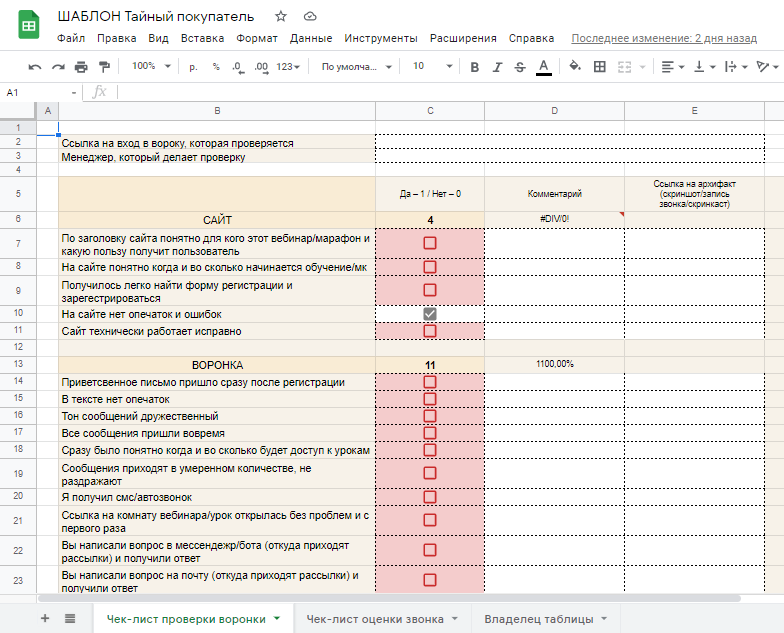The height and width of the screenshot is (633, 784).
Task: Undo the last action
Action: pos(34,66)
